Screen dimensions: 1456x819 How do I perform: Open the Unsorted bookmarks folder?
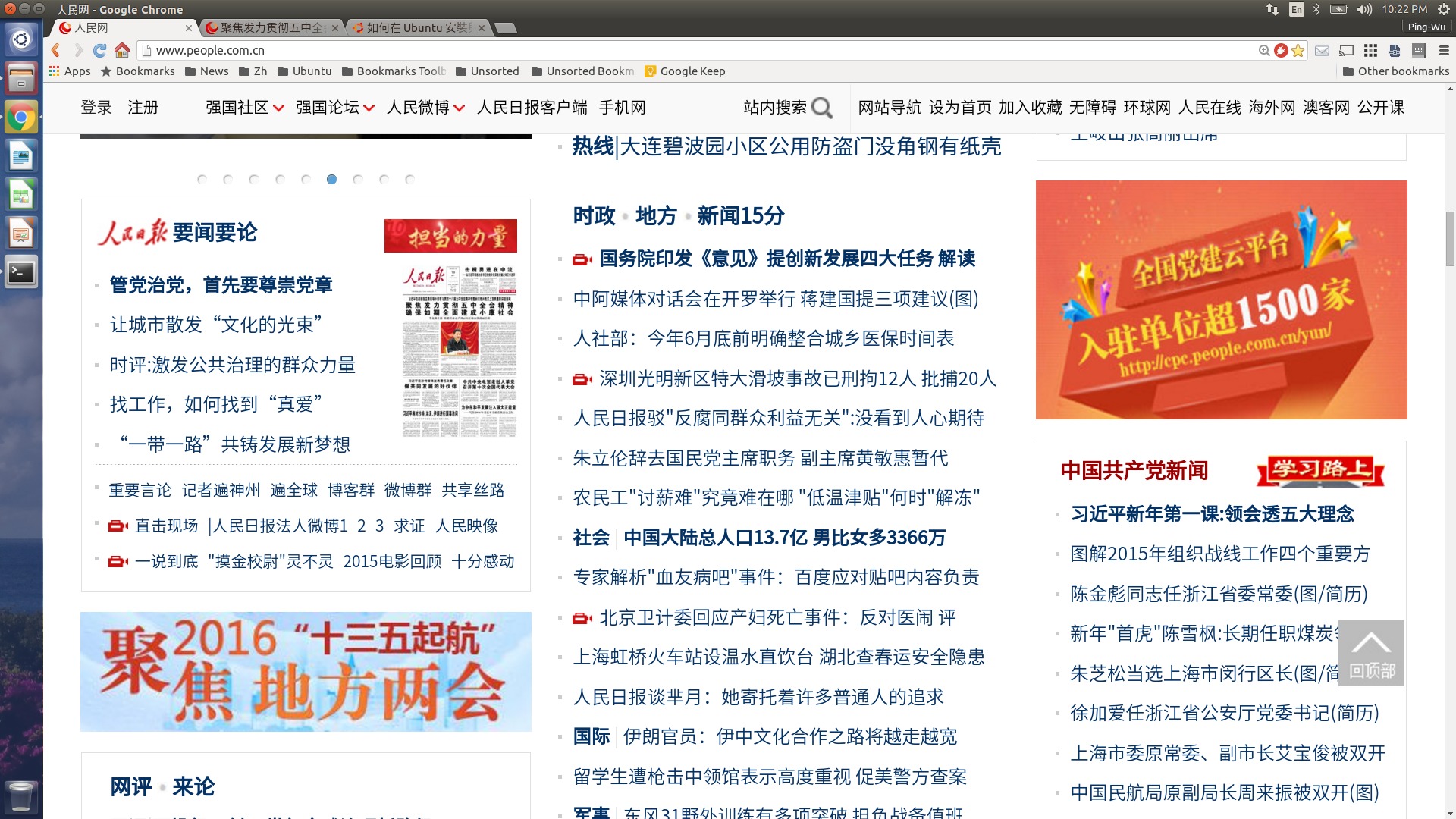487,71
